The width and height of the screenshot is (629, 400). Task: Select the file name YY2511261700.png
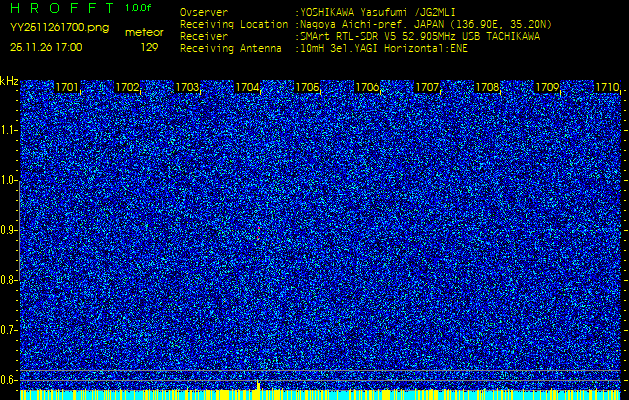(59, 28)
